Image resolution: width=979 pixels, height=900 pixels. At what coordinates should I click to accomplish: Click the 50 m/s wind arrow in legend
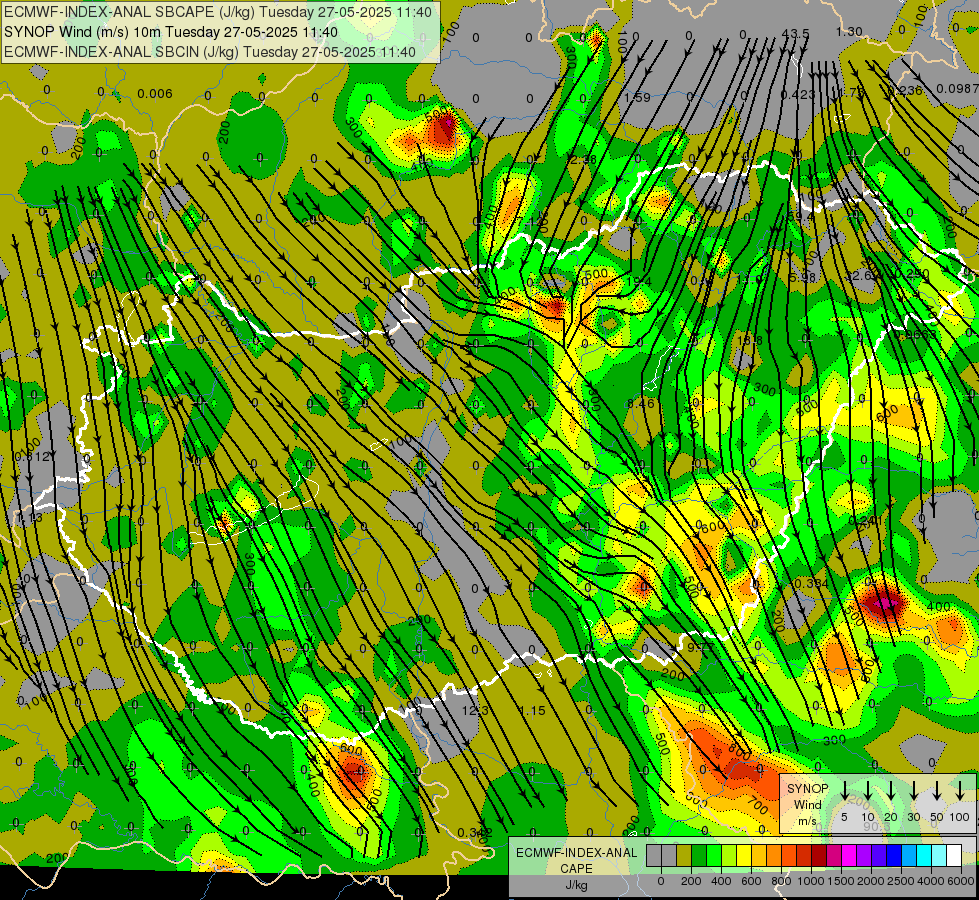937,790
